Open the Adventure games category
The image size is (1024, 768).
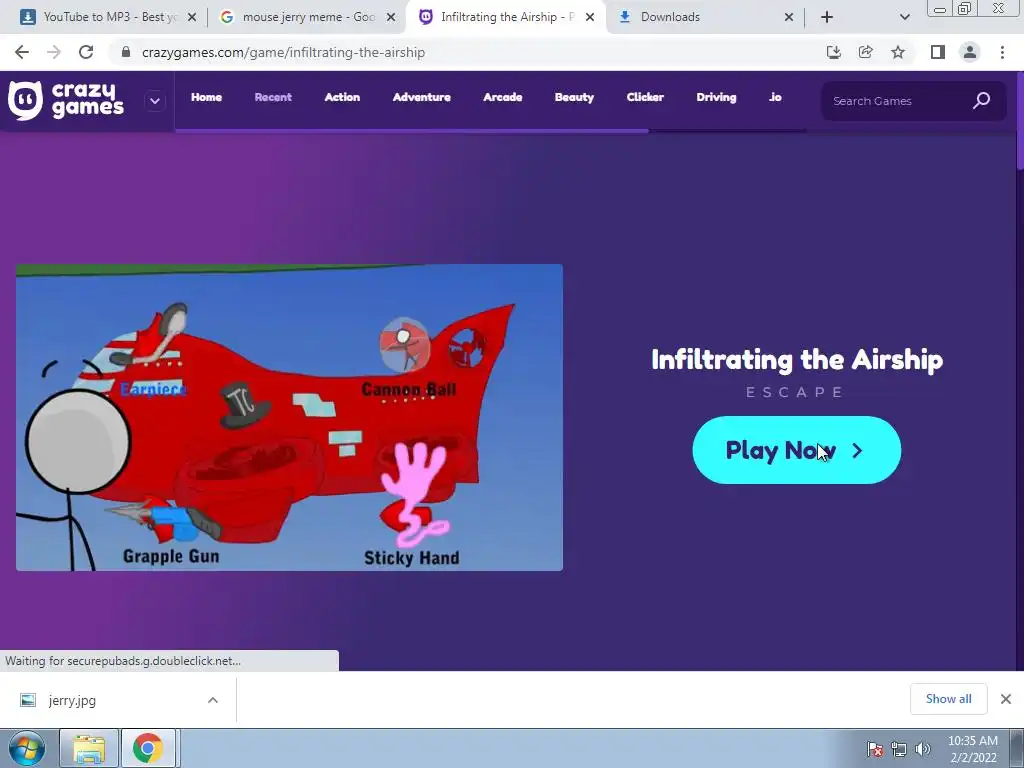[422, 97]
